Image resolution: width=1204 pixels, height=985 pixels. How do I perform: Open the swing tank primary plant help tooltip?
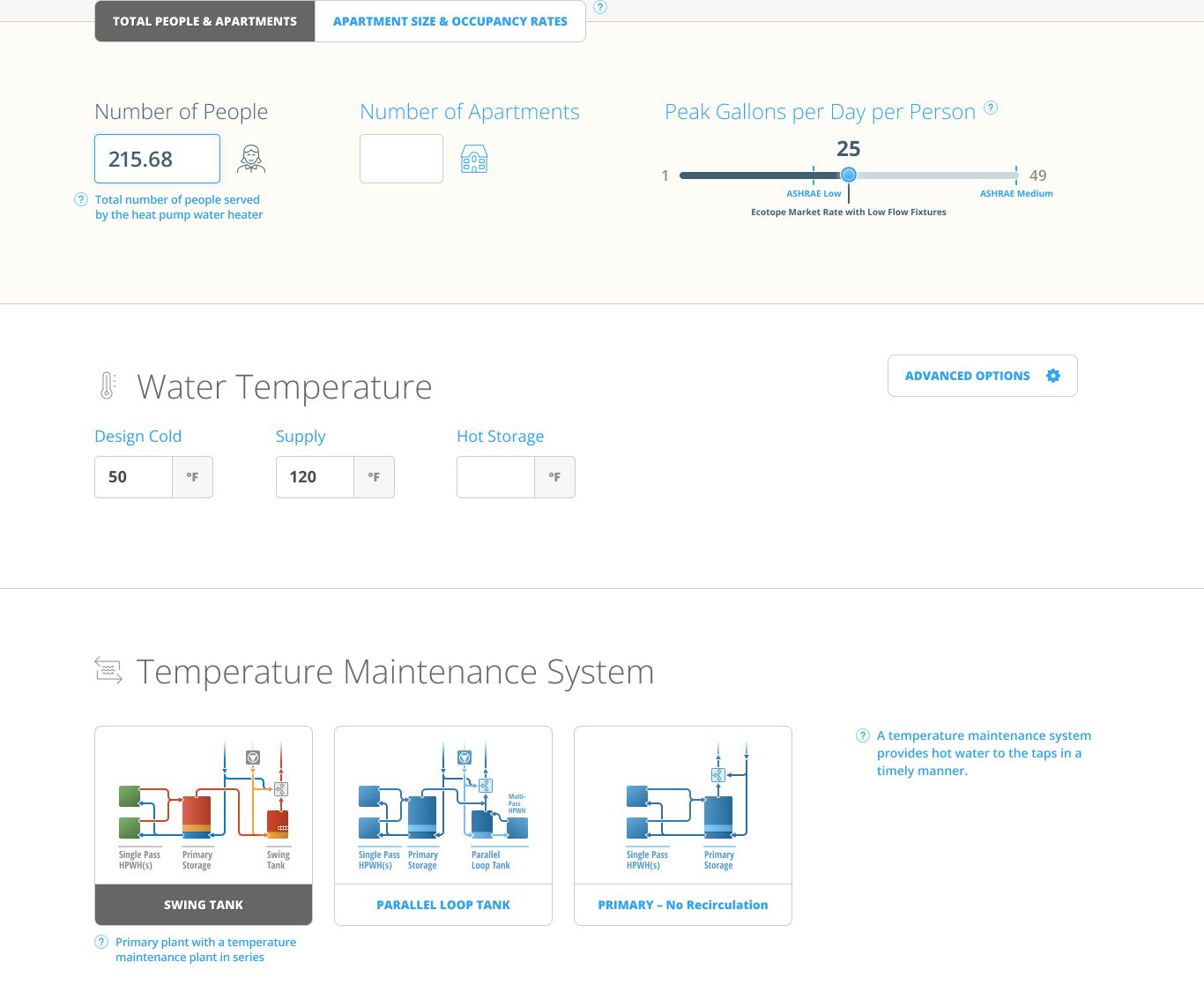[x=100, y=942]
